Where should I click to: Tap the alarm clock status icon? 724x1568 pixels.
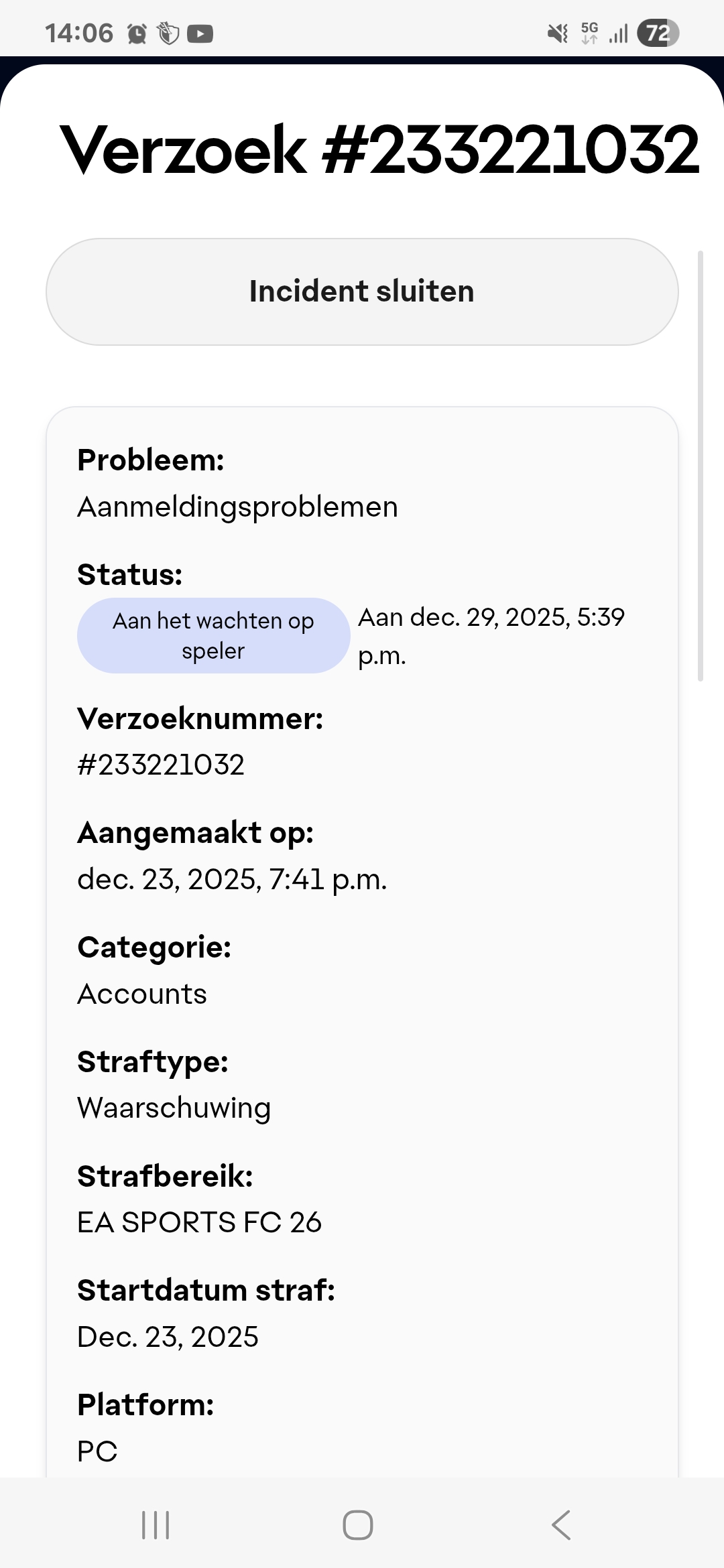point(137,34)
